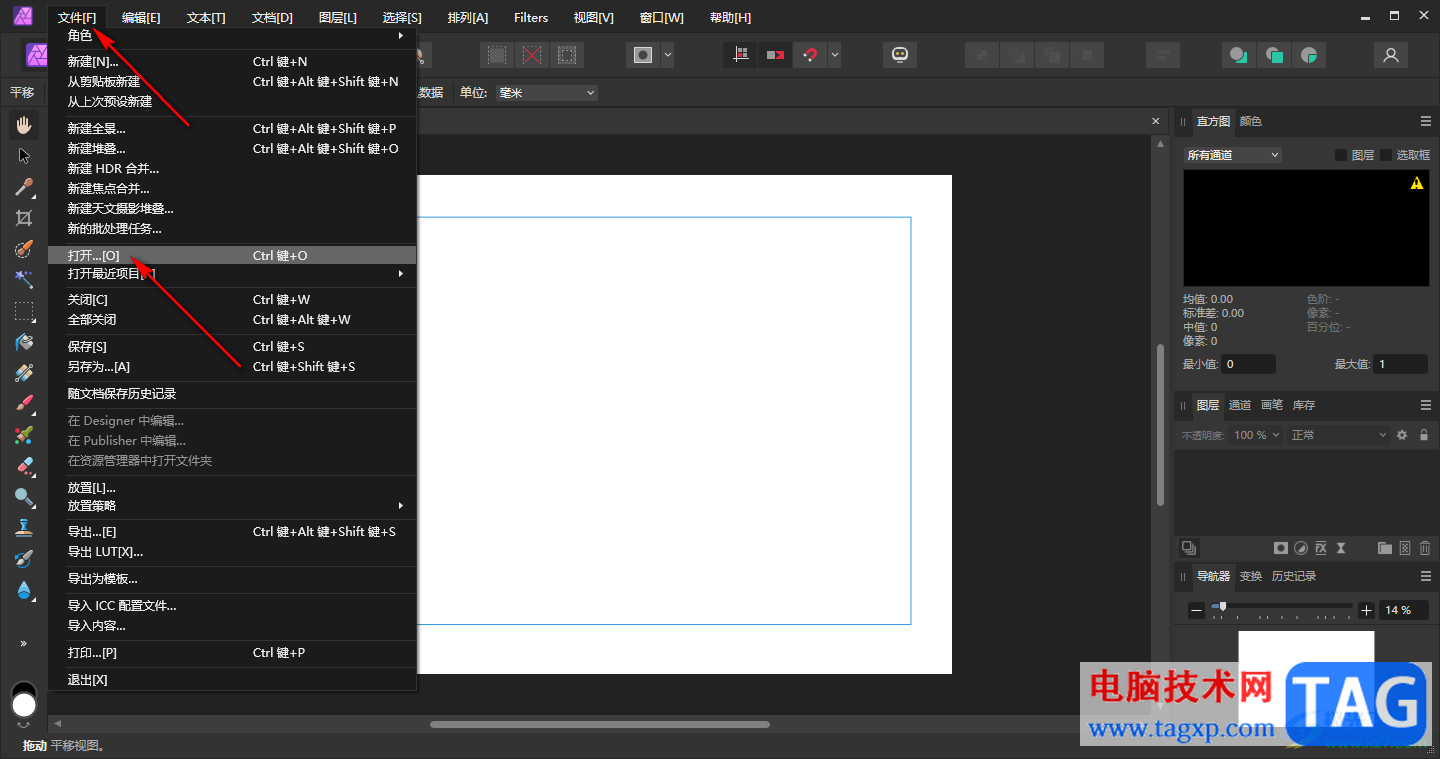
Task: Select the Flood Select magic wand tool
Action: 25,280
